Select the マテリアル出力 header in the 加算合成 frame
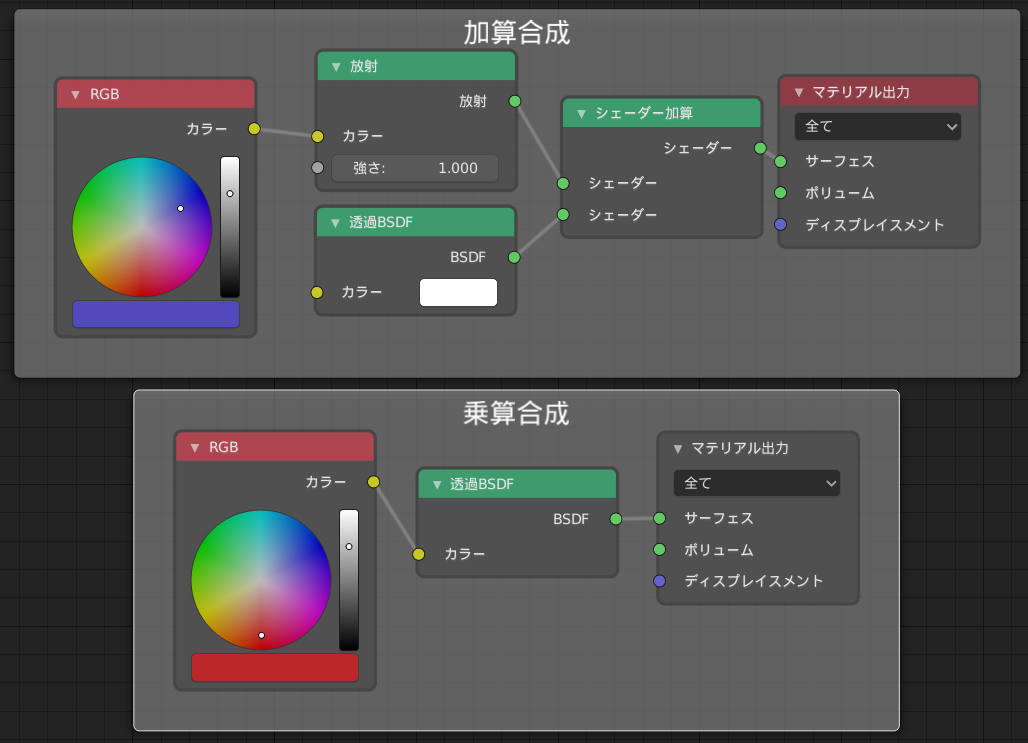Viewport: 1028px width, 743px height. (879, 92)
